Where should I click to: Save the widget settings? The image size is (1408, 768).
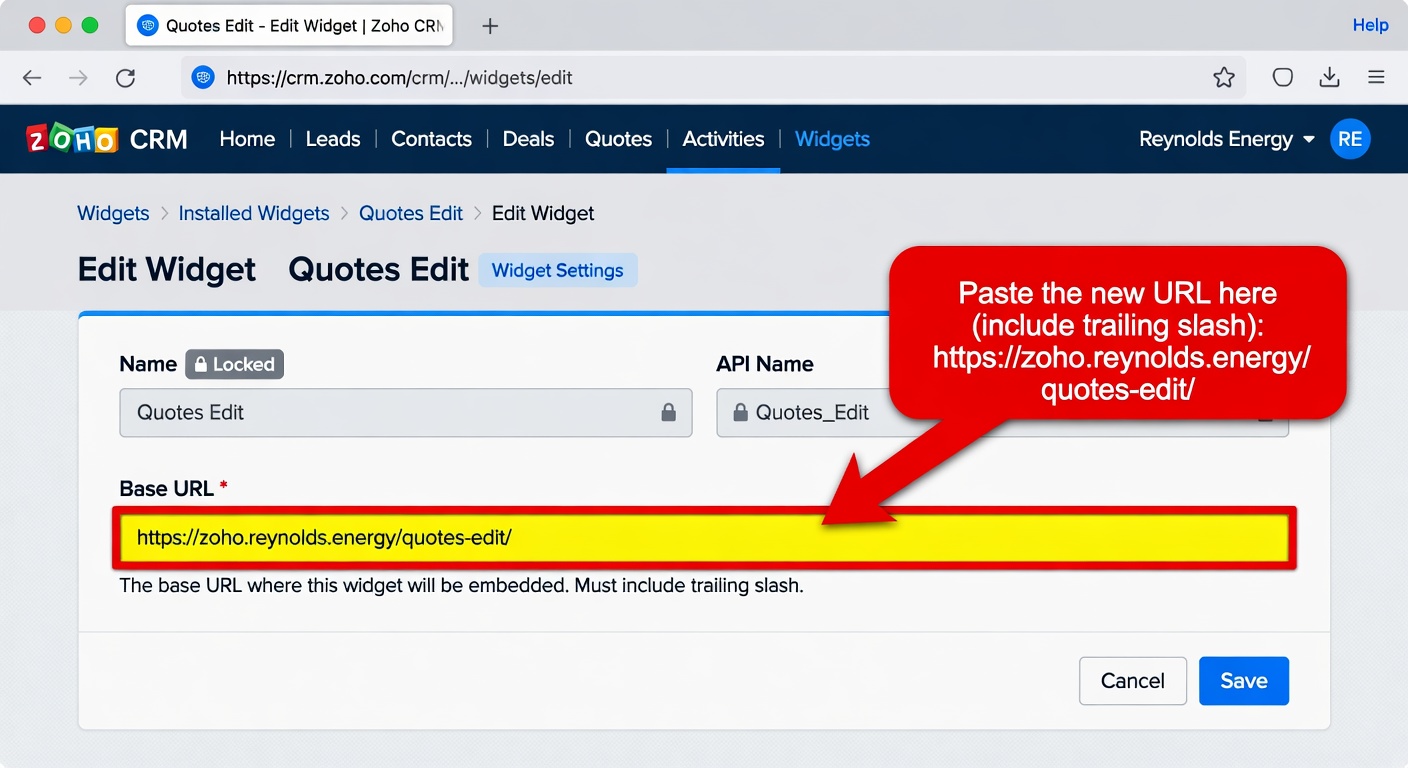pos(1244,681)
